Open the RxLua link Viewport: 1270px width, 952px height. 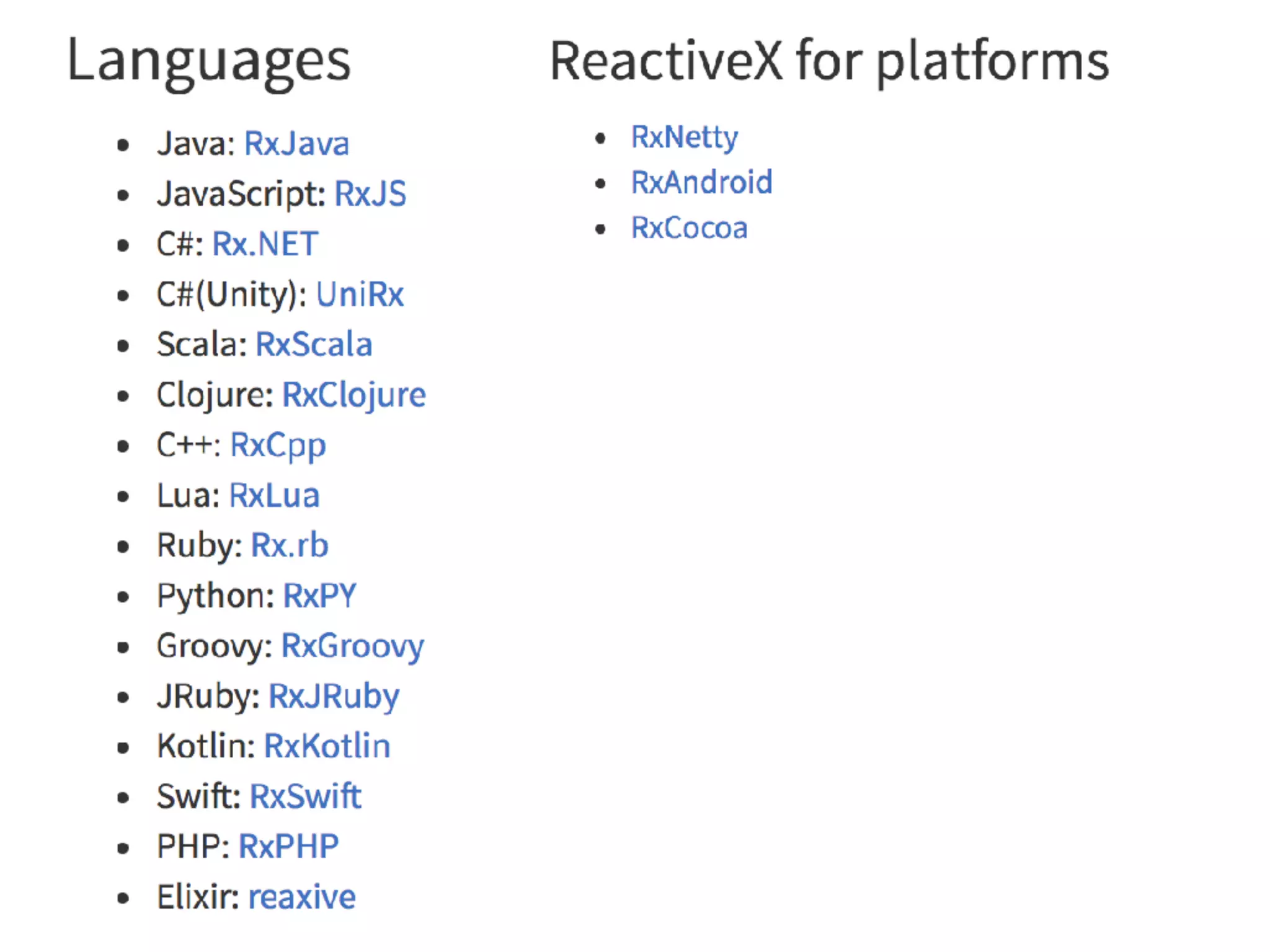tap(274, 495)
